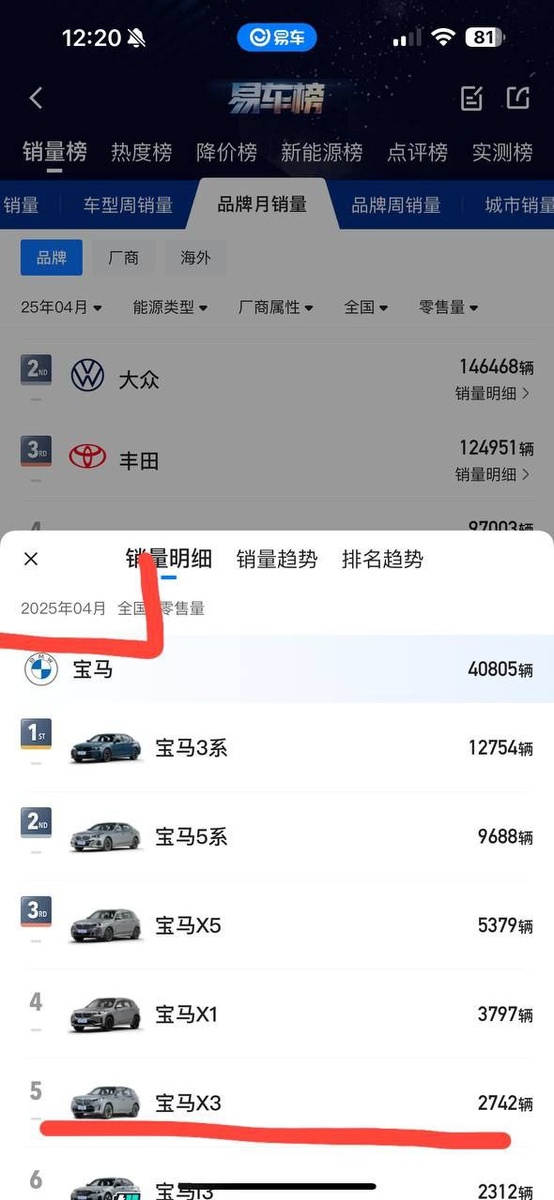Switch to the 销量趋势 tab

tap(277, 559)
